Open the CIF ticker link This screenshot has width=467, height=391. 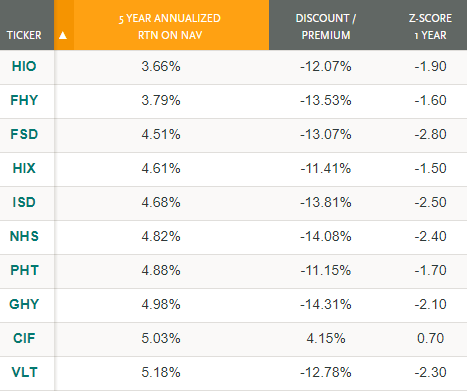(x=24, y=338)
